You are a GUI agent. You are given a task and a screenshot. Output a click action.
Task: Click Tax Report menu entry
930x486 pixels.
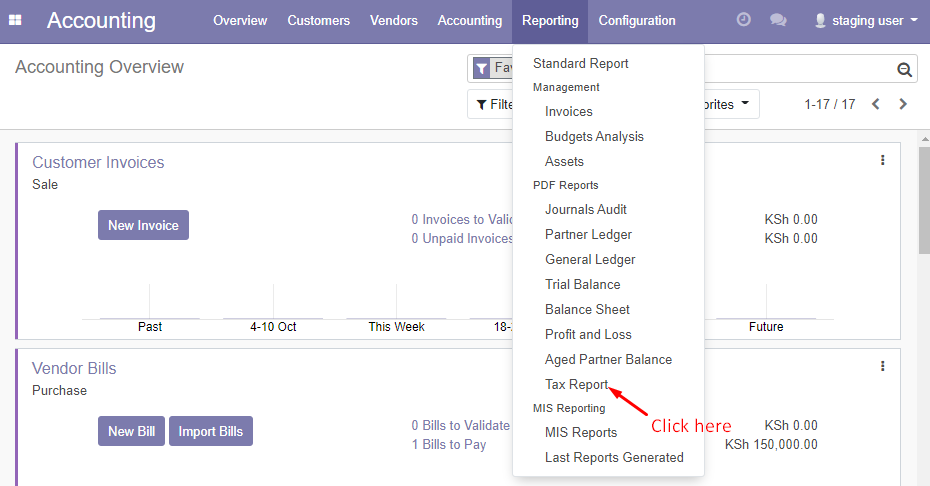tap(577, 385)
